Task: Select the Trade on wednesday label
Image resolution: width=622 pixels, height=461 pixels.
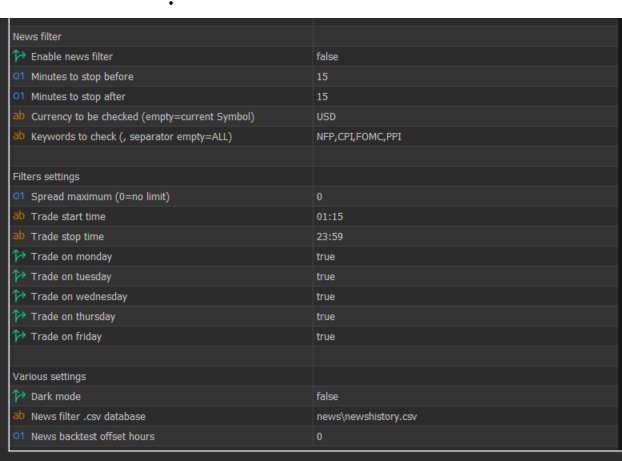Action: [x=79, y=297]
